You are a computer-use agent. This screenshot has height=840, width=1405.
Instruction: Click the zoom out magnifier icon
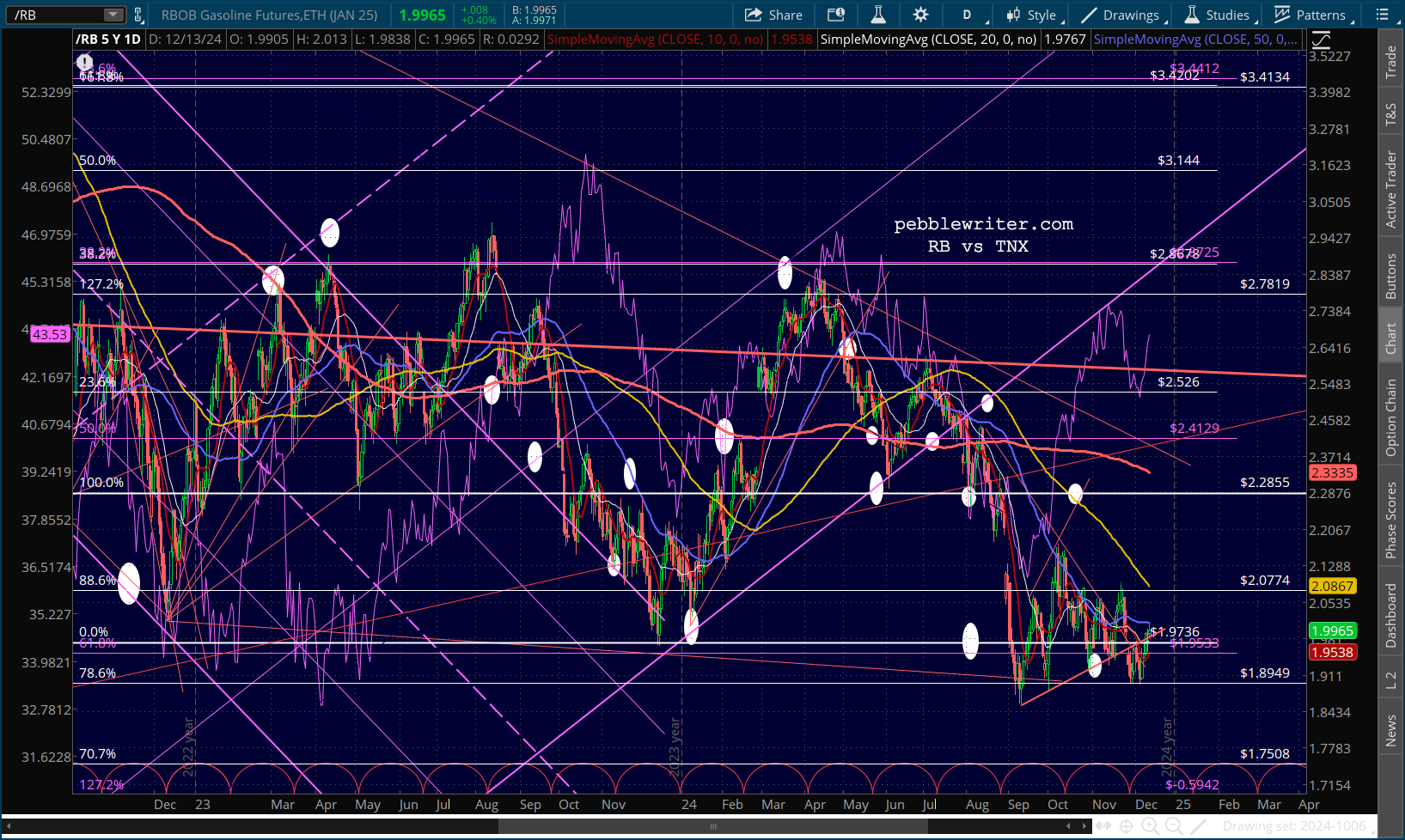click(x=1174, y=826)
